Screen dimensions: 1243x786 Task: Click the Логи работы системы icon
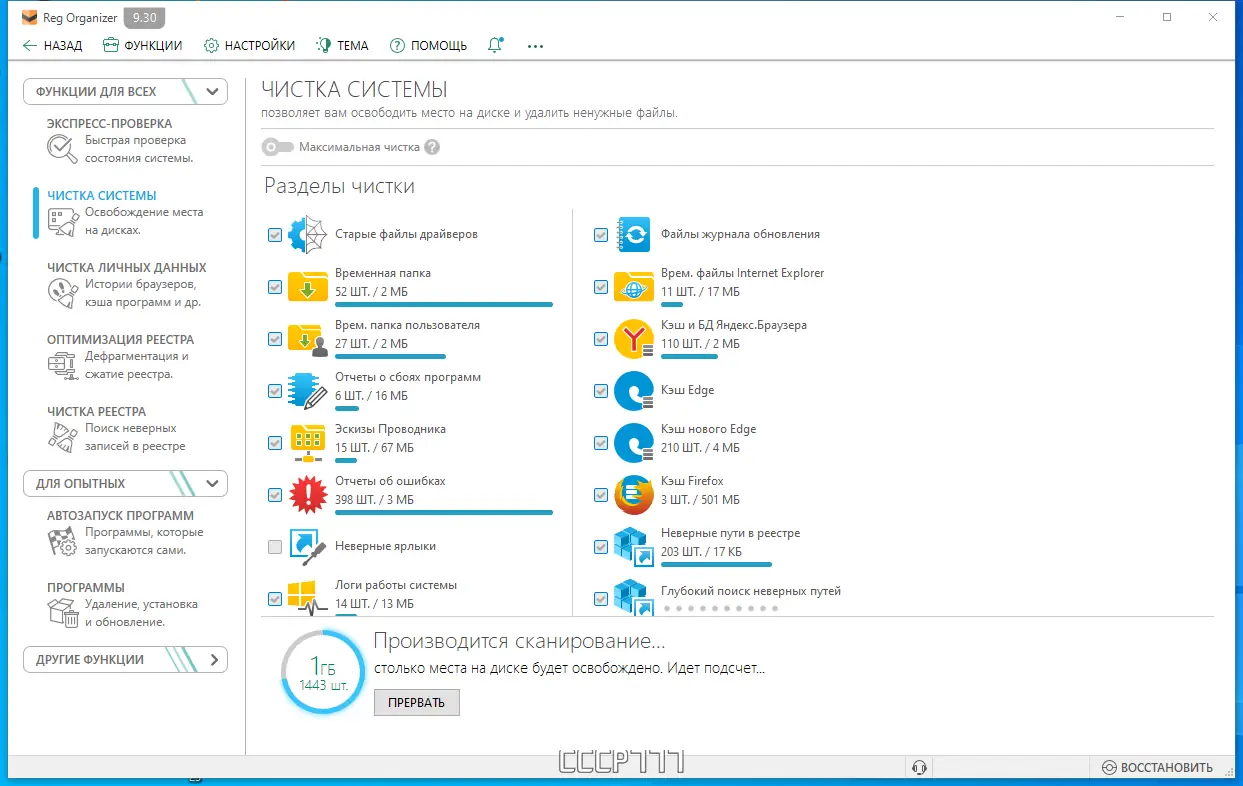[307, 596]
